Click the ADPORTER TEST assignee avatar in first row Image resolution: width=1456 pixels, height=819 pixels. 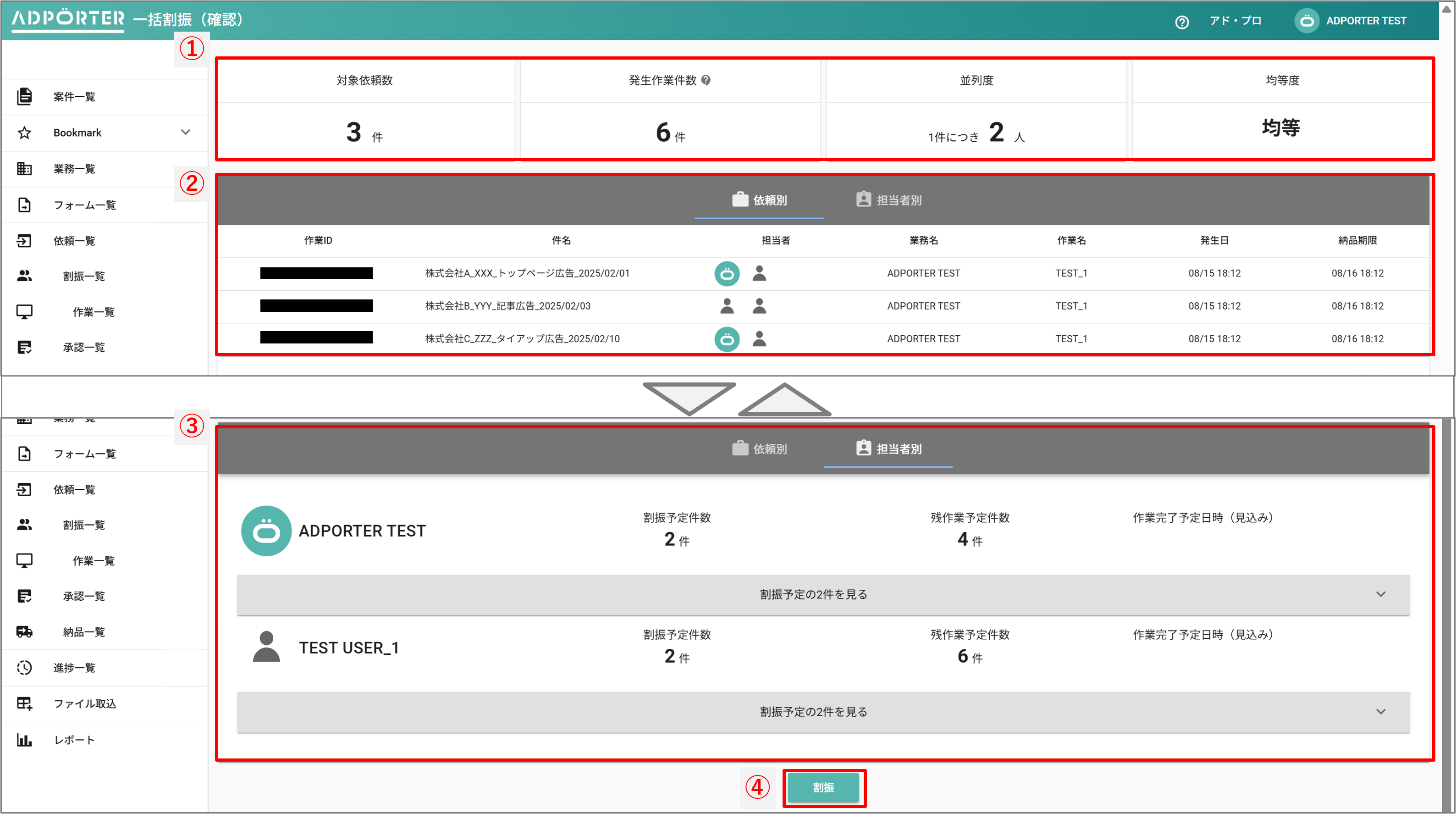click(x=727, y=274)
